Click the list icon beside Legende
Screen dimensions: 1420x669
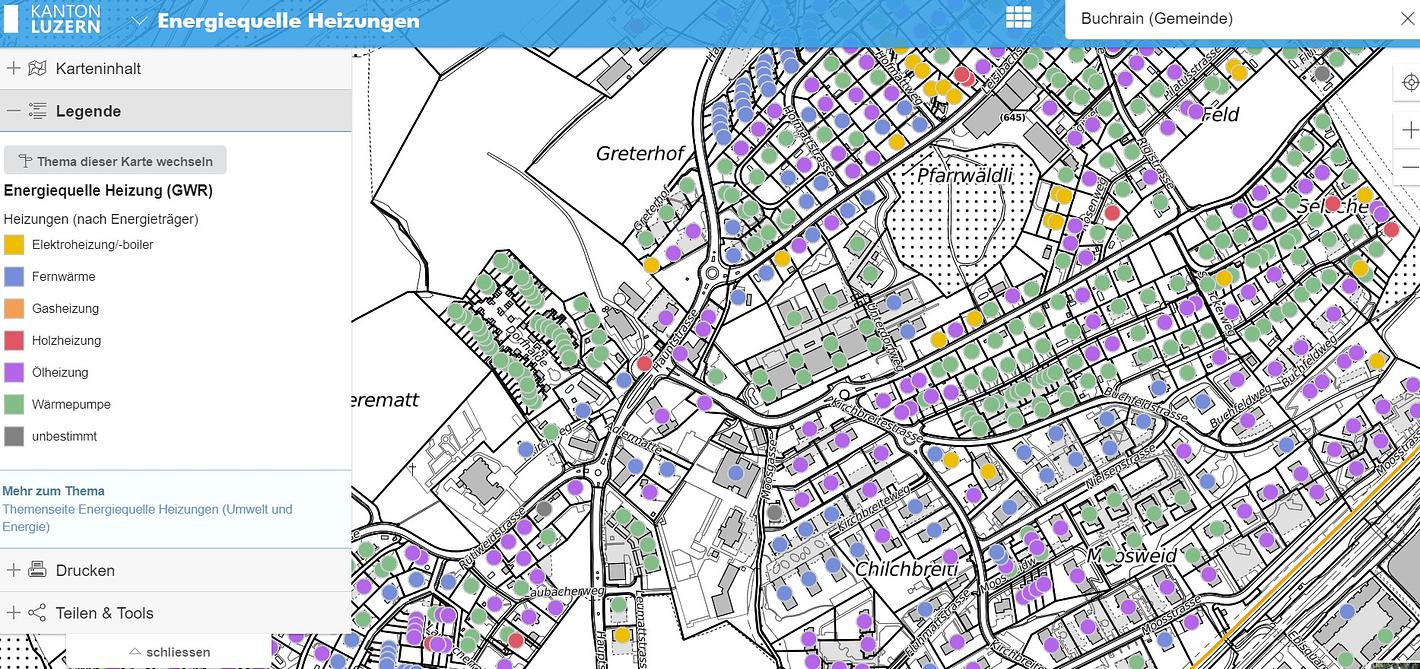pyautogui.click(x=38, y=111)
